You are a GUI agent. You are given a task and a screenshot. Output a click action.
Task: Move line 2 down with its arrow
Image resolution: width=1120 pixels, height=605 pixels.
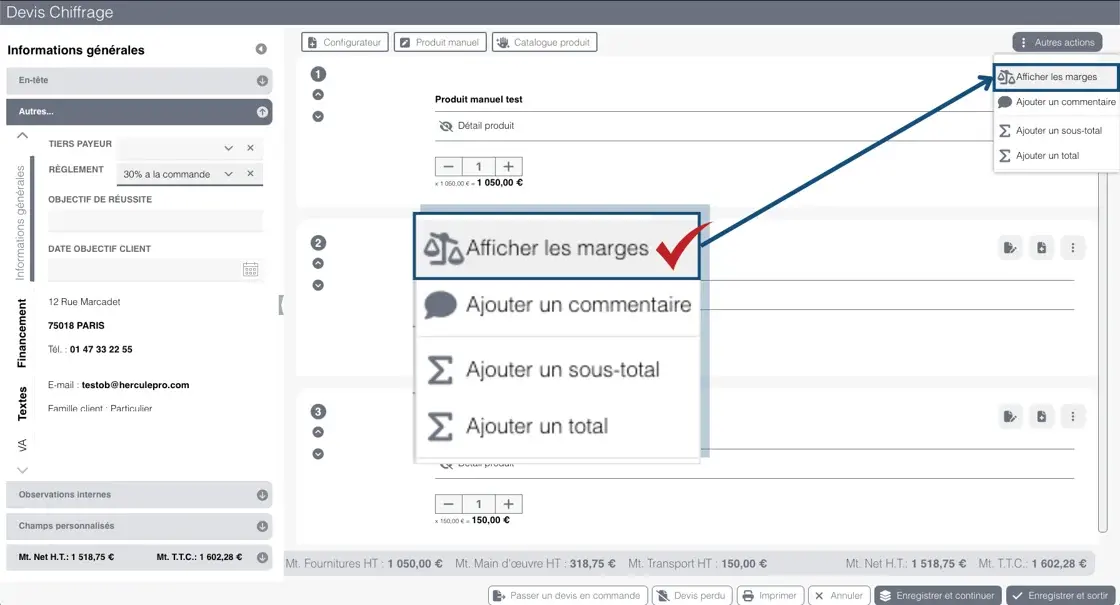click(x=319, y=285)
